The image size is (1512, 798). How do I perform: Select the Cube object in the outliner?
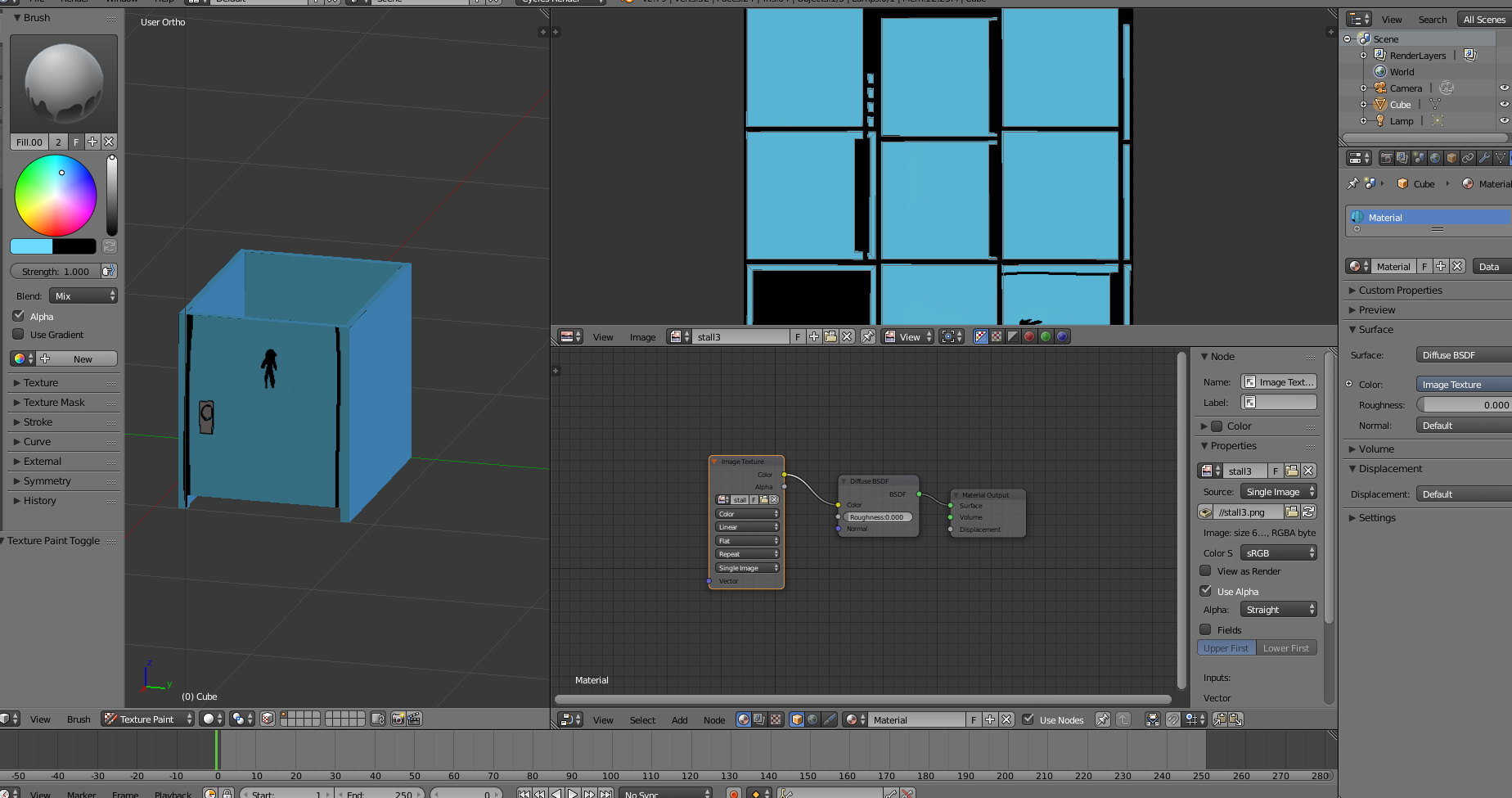1400,104
